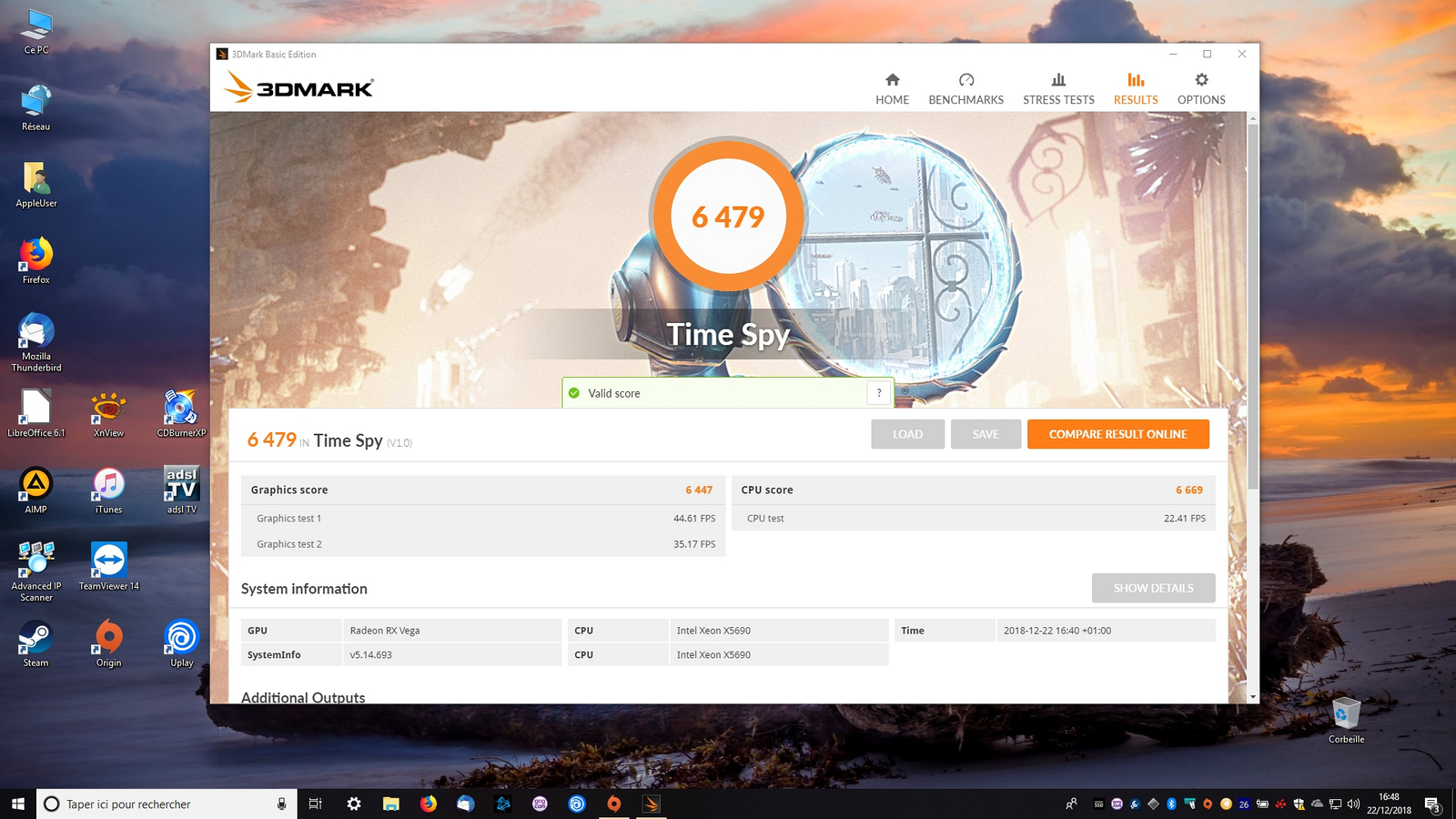Select the XnView desktop shortcut
This screenshot has height=819, width=1456.
point(109,414)
